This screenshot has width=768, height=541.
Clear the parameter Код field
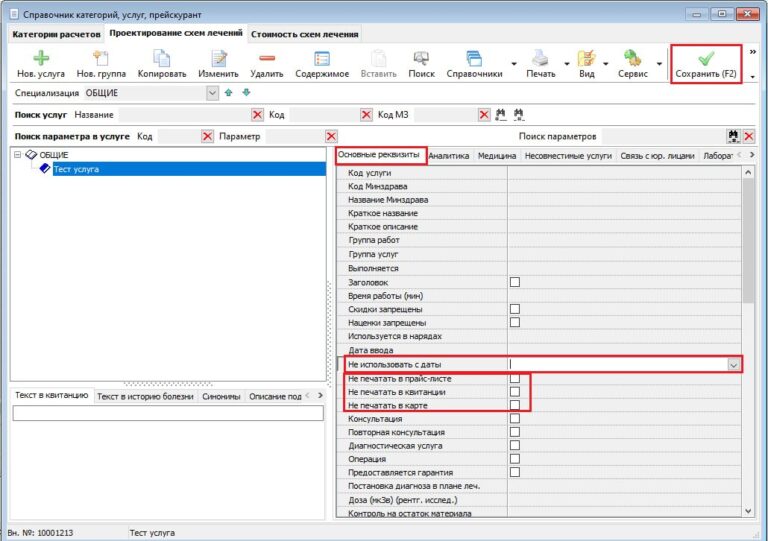[208, 136]
